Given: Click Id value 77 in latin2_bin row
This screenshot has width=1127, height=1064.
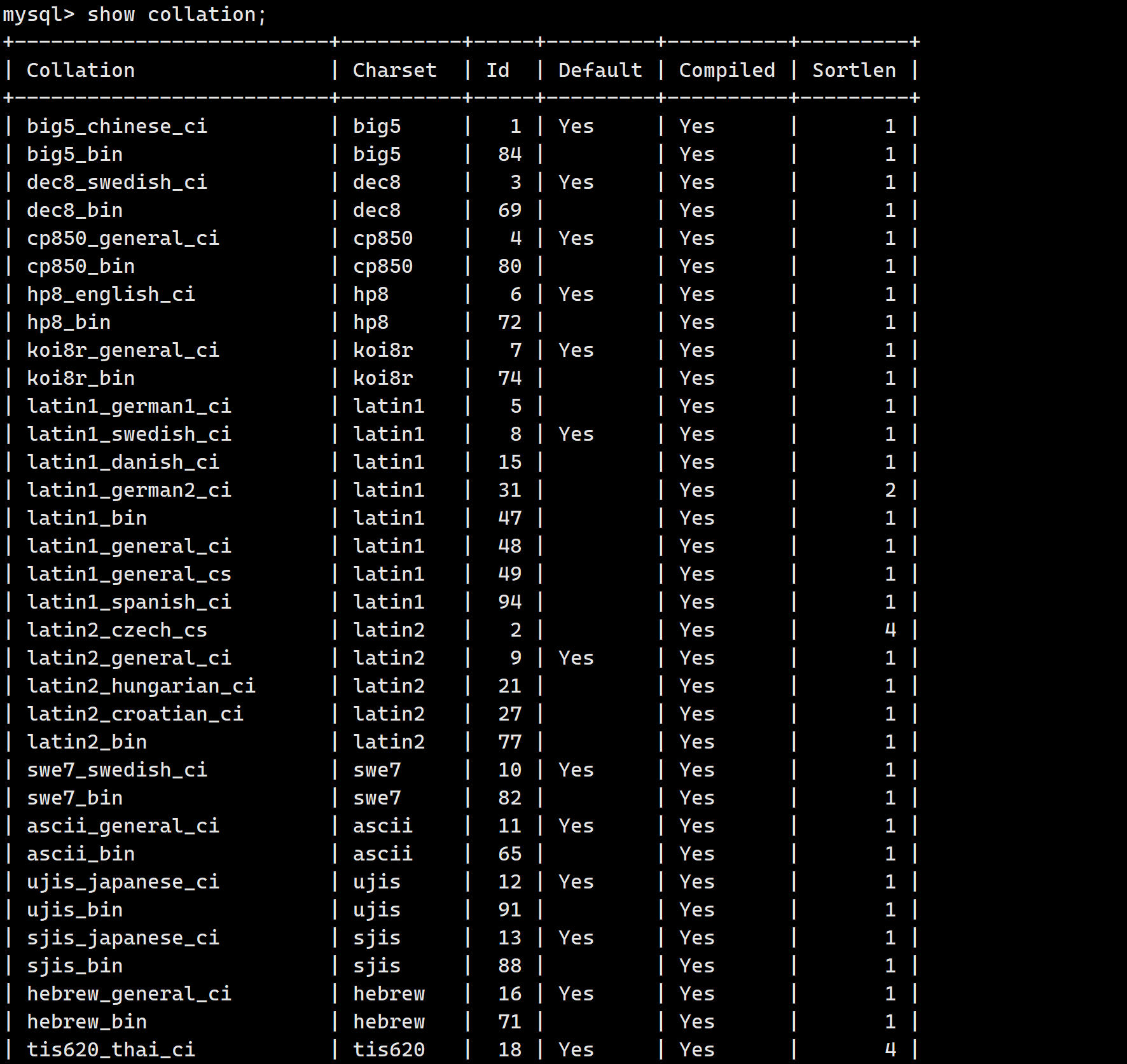Looking at the screenshot, I should click(510, 742).
